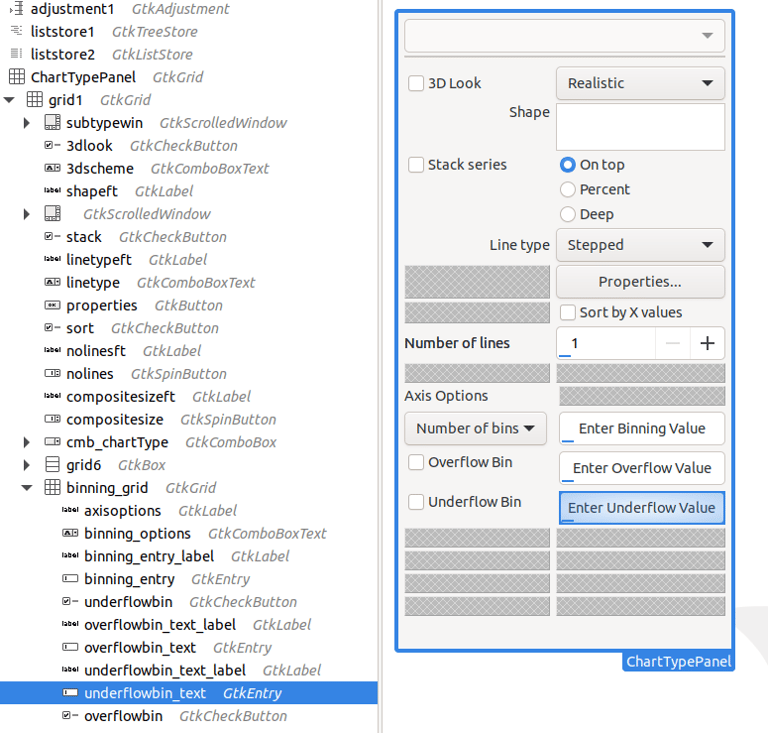Click the subtypewin scrolled window icon
This screenshot has width=768, height=733.
pos(52,122)
